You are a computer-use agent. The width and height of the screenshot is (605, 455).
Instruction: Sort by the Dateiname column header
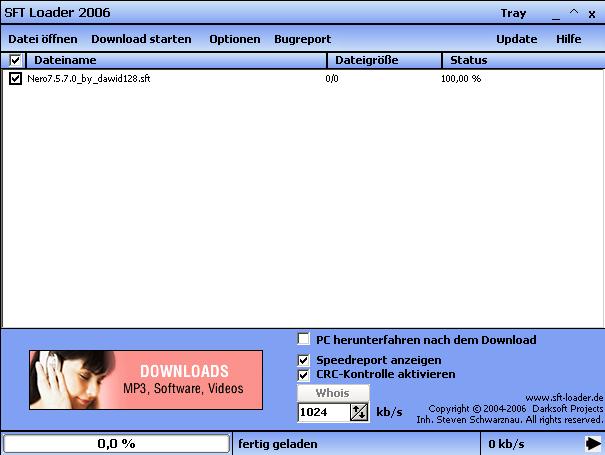click(x=177, y=60)
